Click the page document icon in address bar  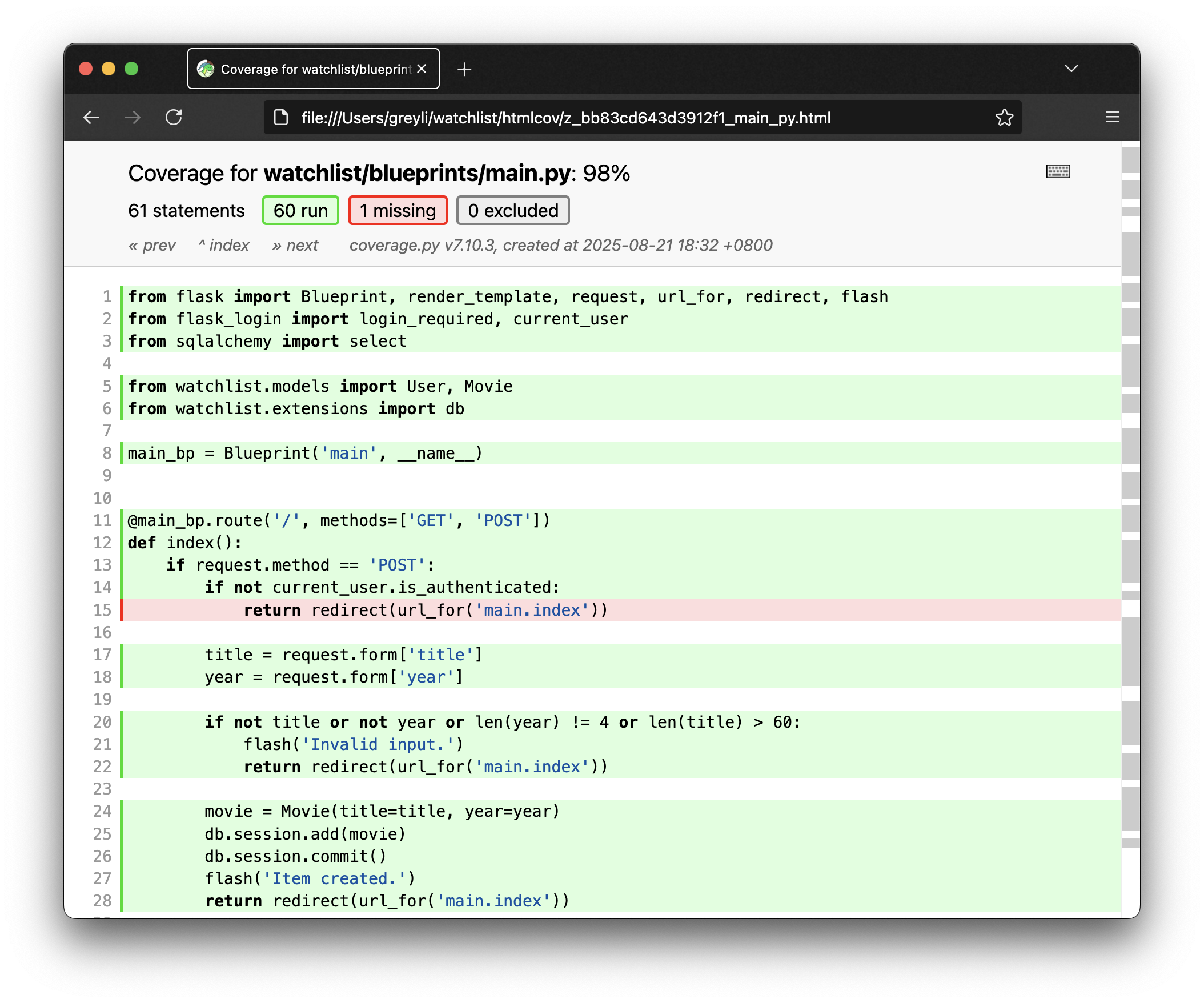coord(281,118)
